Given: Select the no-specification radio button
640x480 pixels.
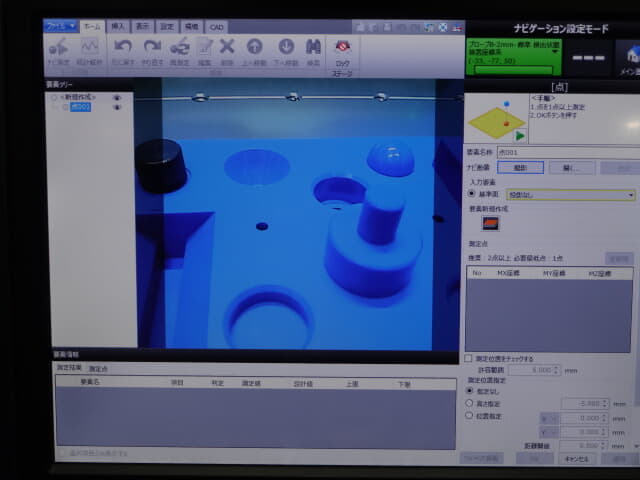Looking at the screenshot, I should coord(469,391).
